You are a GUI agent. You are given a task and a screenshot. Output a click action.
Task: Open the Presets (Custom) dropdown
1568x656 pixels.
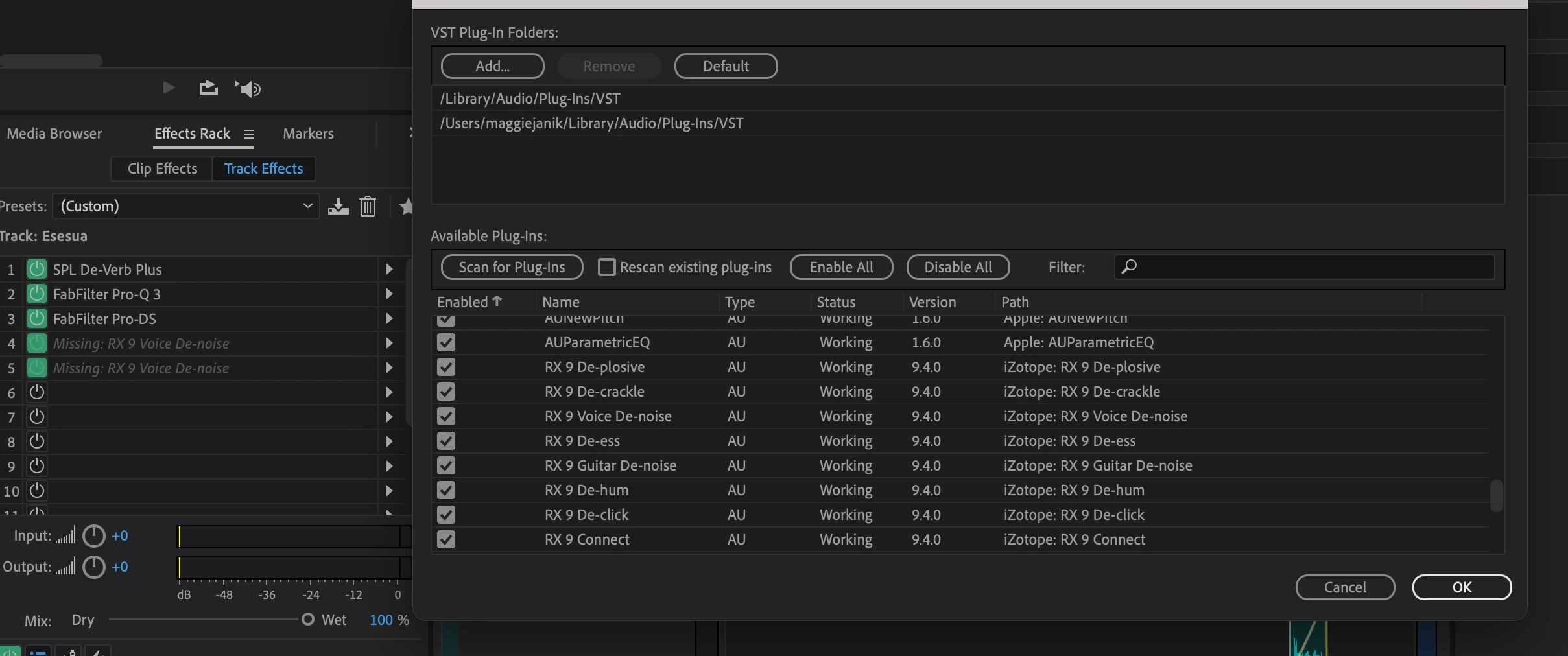[x=186, y=206]
